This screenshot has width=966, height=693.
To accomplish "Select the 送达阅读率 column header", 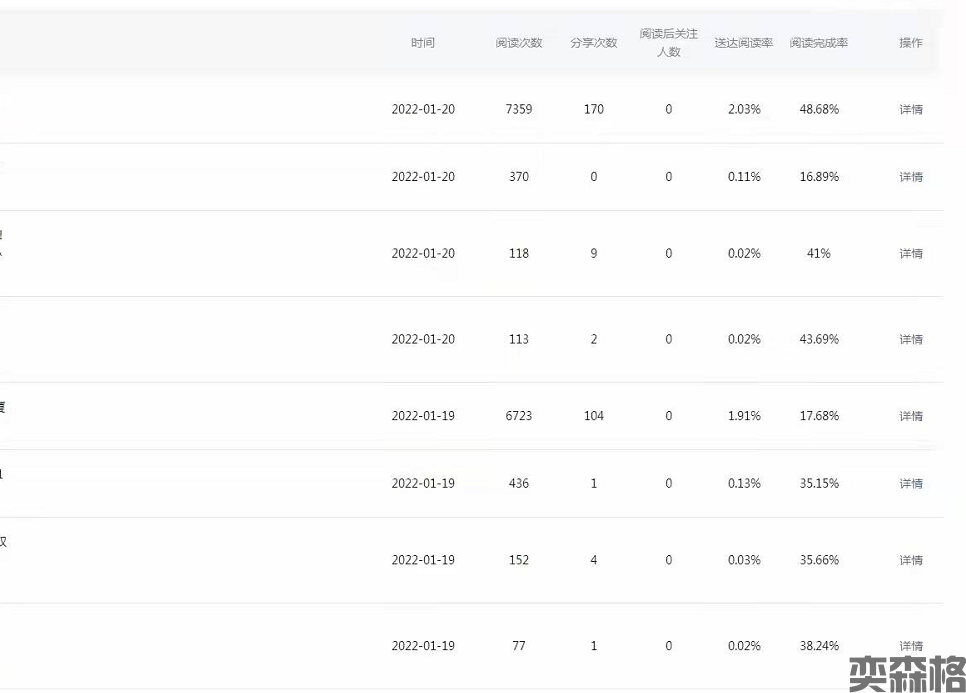I will tap(743, 43).
